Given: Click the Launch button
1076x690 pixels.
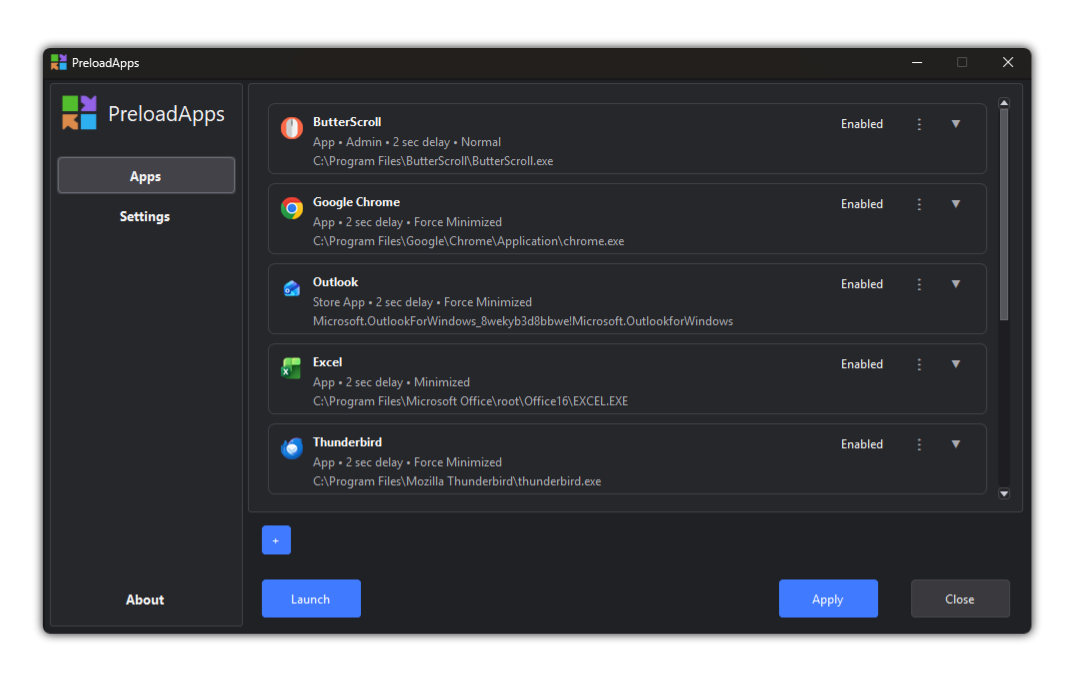Looking at the screenshot, I should [312, 599].
